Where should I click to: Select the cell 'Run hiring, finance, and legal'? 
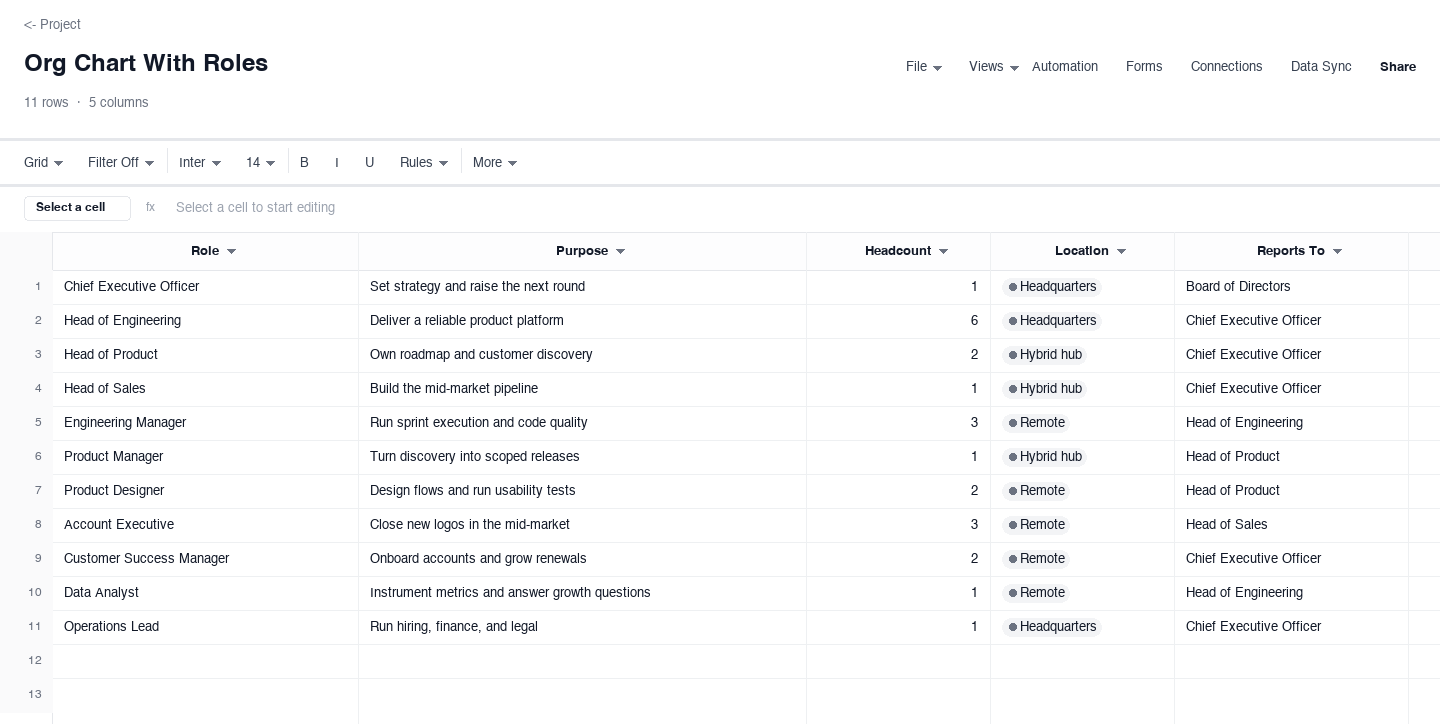coord(583,627)
